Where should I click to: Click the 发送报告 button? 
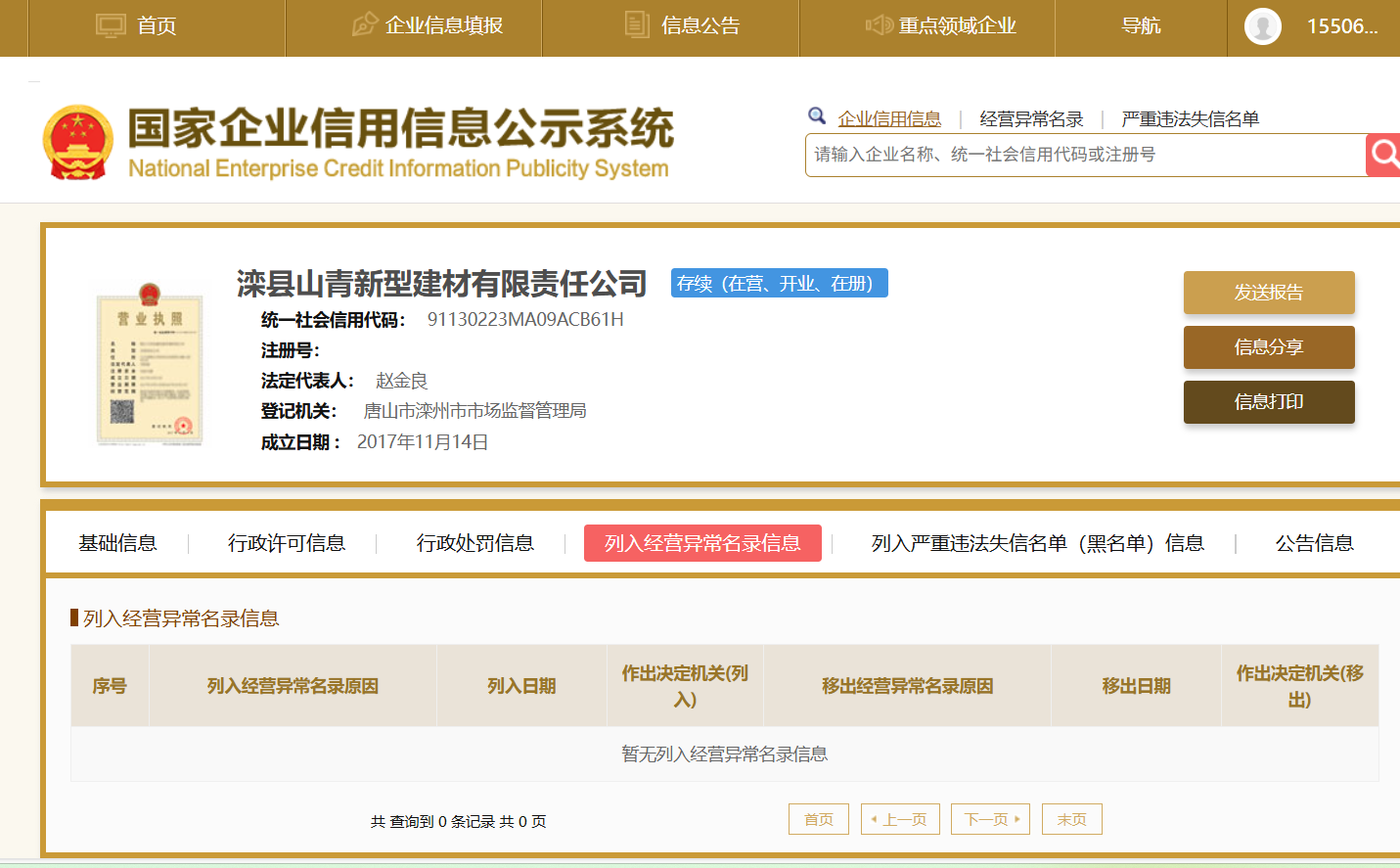[x=1268, y=293]
